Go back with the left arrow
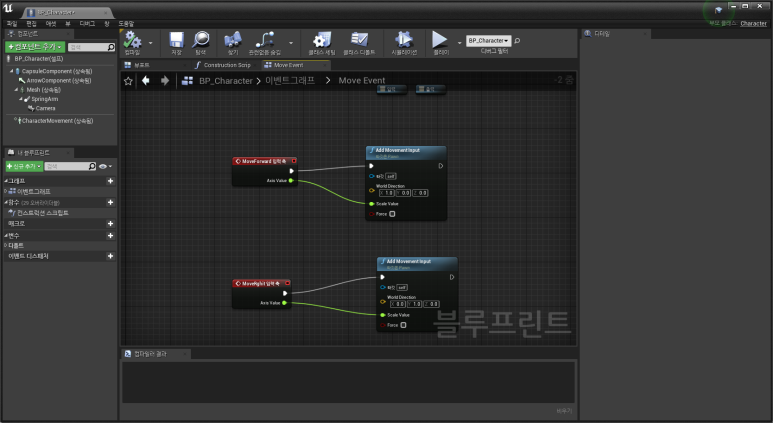The image size is (773, 423). click(x=145, y=80)
